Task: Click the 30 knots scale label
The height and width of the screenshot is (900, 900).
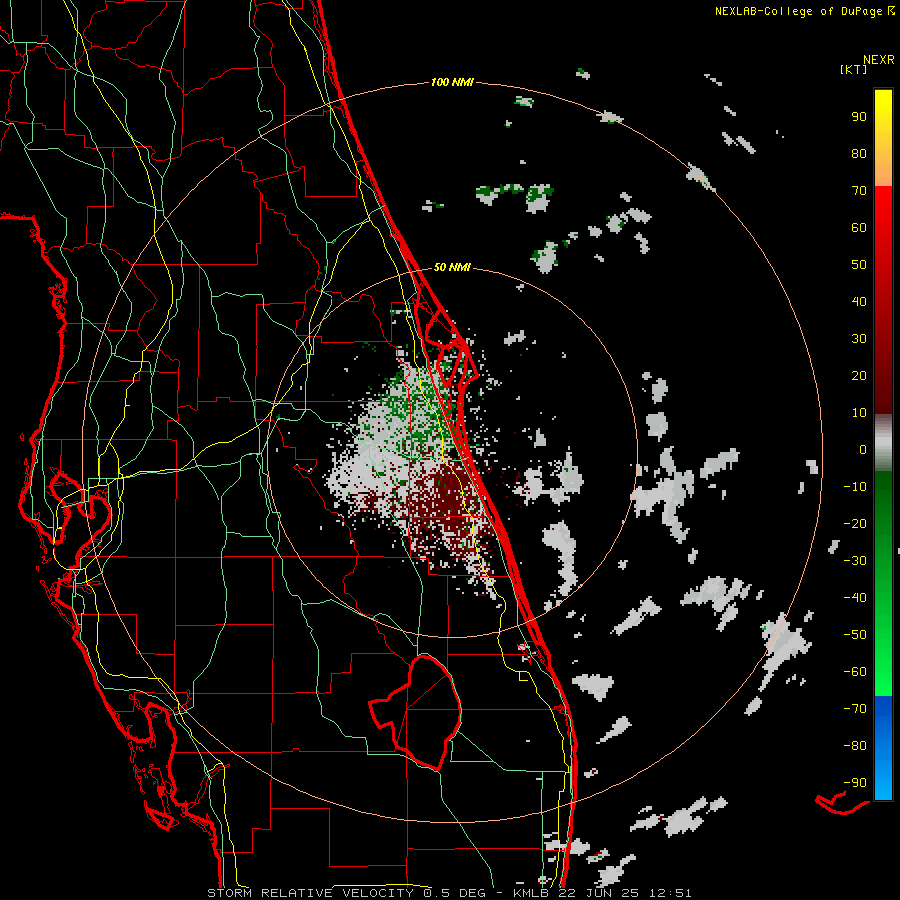Action: [859, 339]
